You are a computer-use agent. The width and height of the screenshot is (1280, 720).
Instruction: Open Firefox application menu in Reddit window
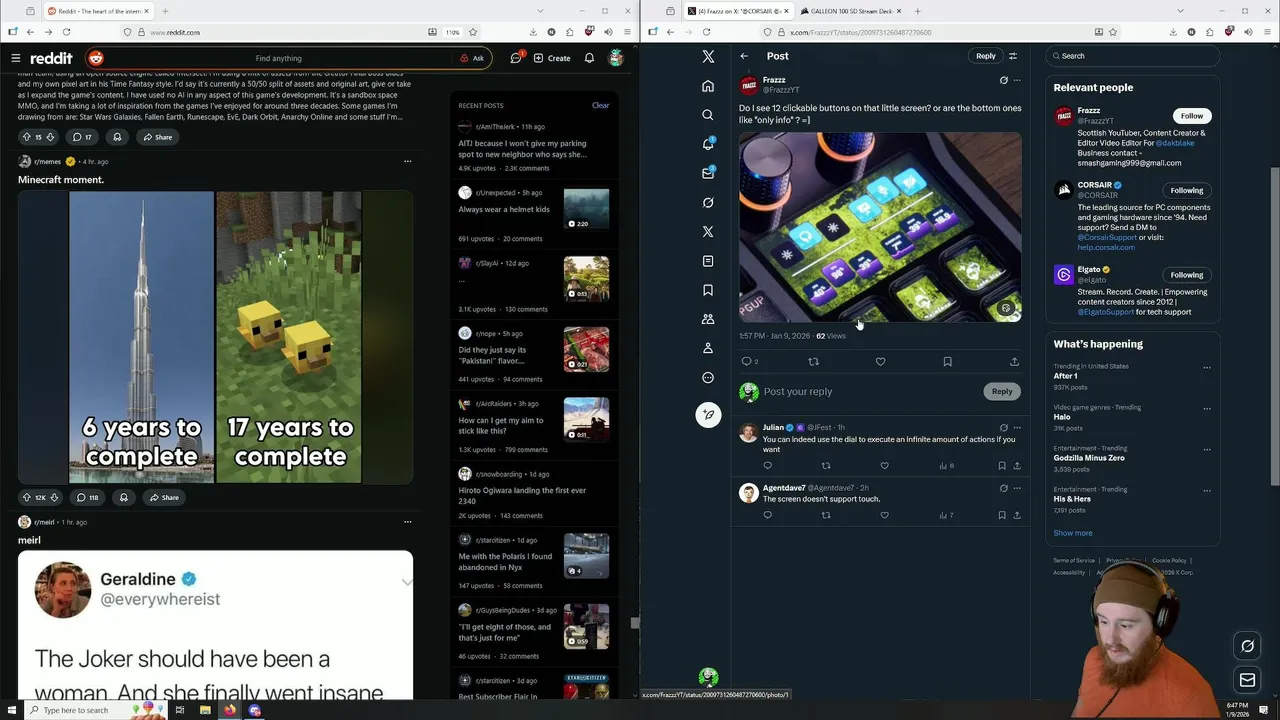pos(625,32)
